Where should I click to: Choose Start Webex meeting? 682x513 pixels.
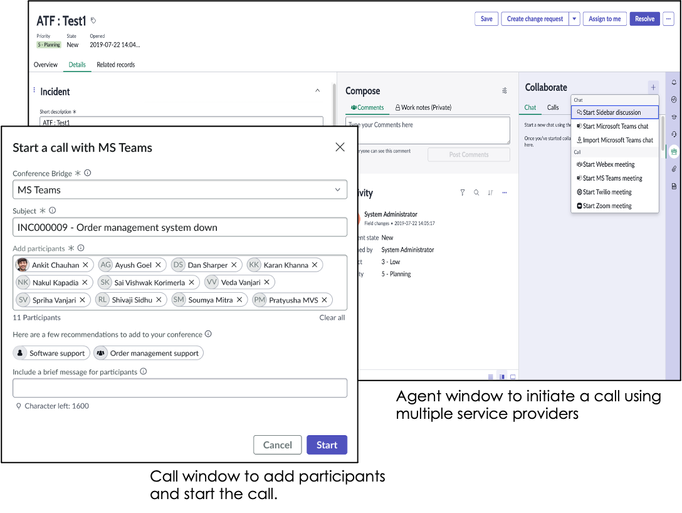615,164
